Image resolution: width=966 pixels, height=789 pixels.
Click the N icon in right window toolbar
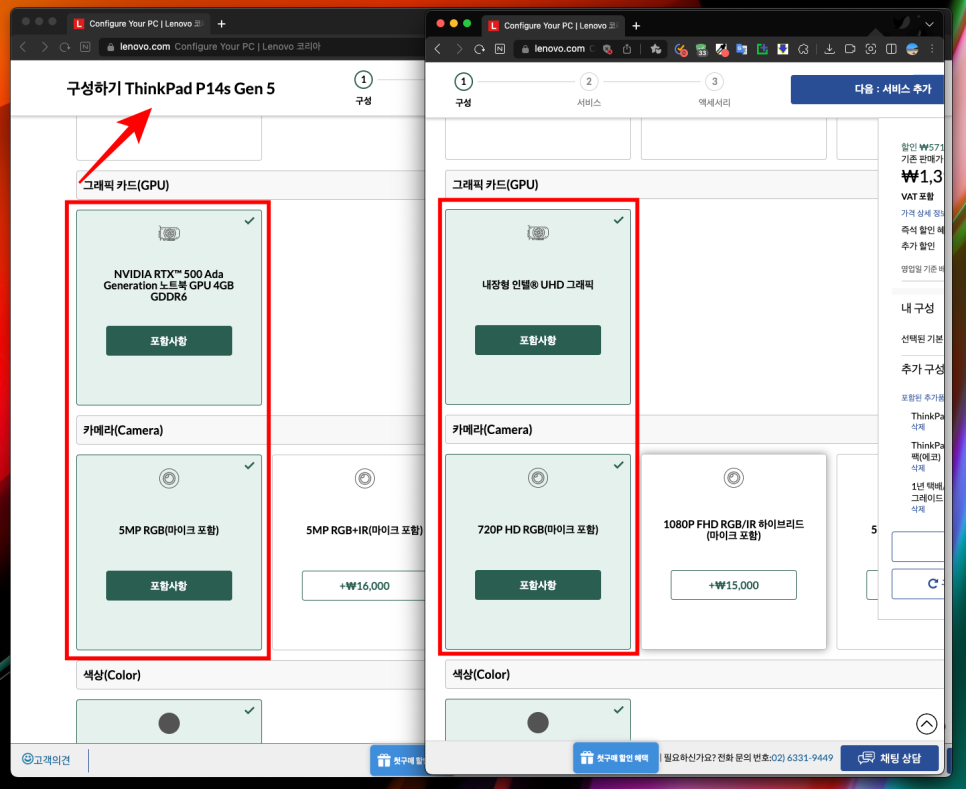click(500, 49)
